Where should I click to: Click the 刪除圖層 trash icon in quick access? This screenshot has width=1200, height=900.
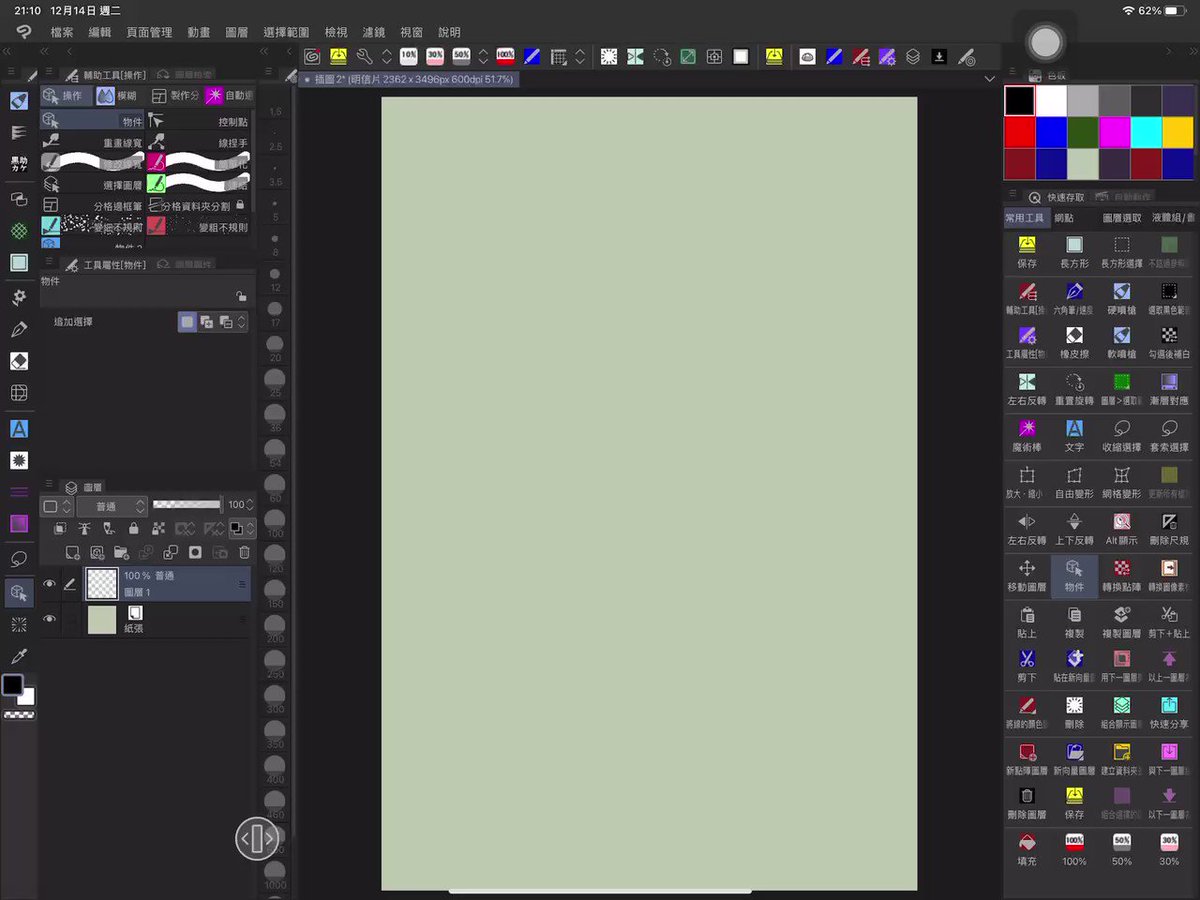tap(1027, 796)
